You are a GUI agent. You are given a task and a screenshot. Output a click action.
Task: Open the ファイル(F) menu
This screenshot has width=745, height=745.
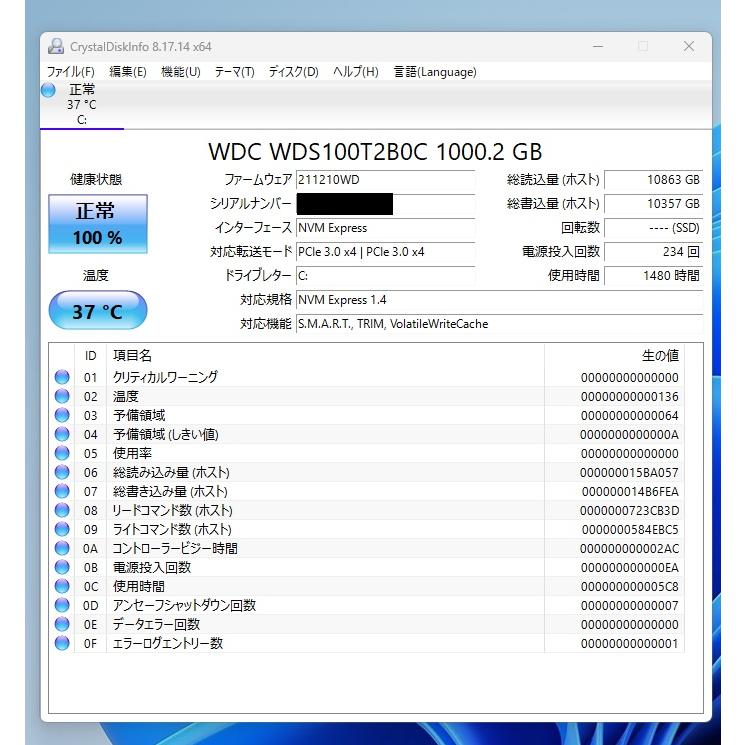coord(70,72)
